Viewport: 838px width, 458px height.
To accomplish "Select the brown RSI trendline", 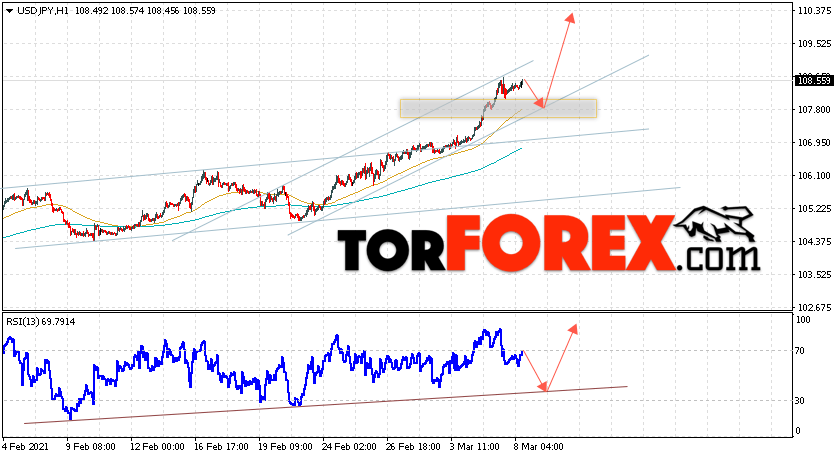I will (x=325, y=405).
